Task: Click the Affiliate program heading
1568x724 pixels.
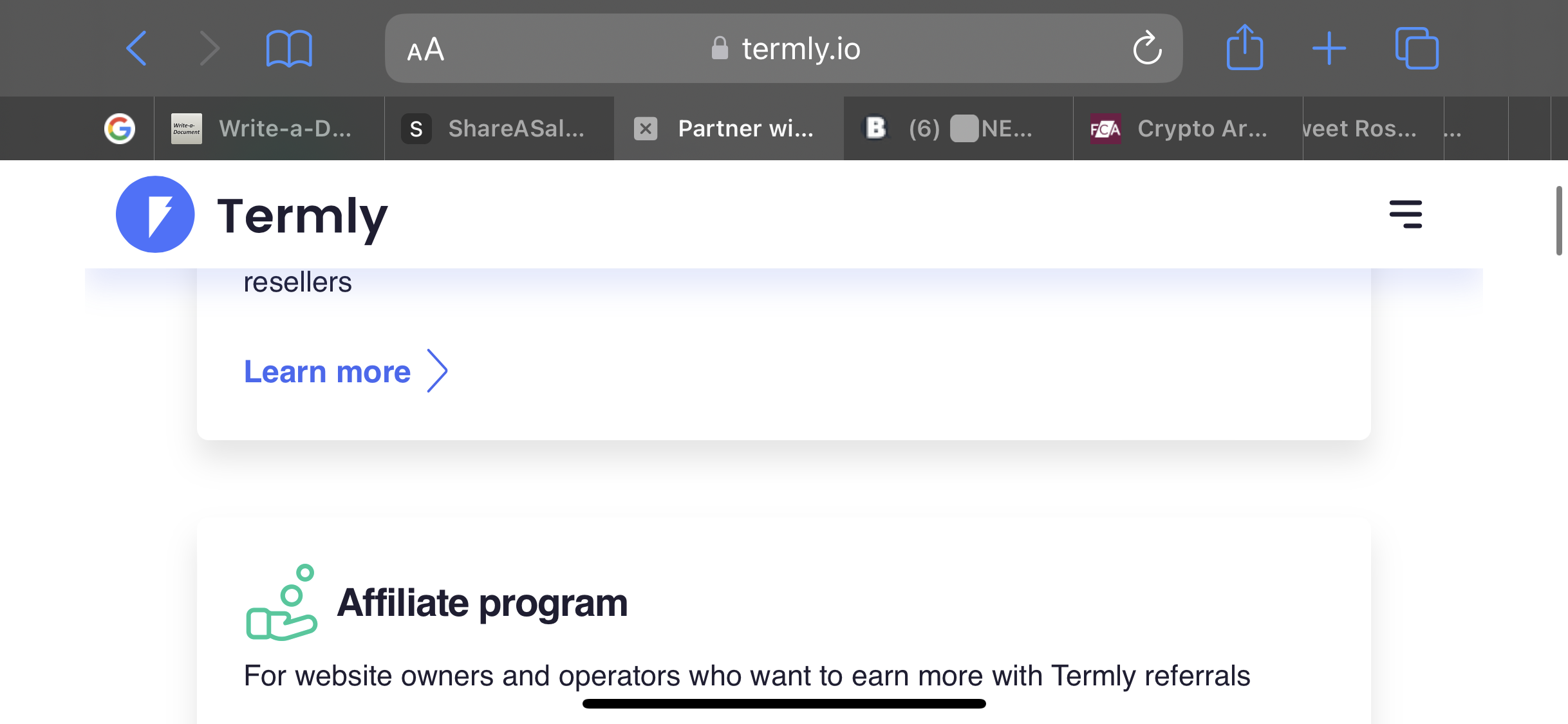Action: click(x=482, y=603)
